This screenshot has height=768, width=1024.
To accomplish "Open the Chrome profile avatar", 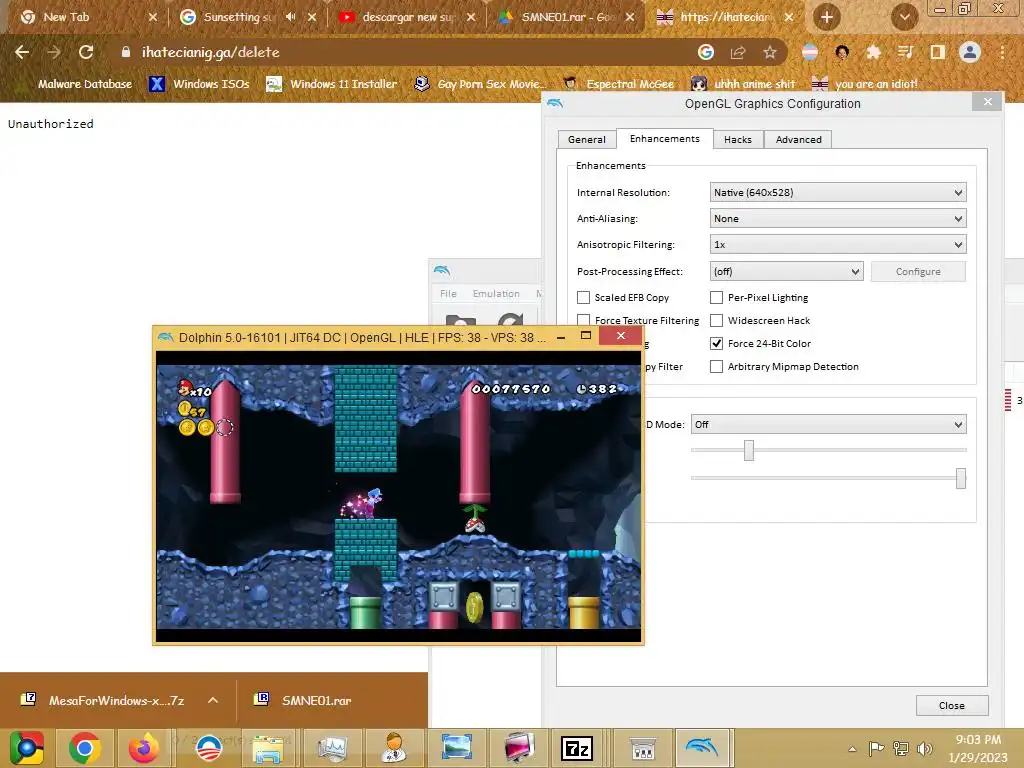I will (x=970, y=52).
